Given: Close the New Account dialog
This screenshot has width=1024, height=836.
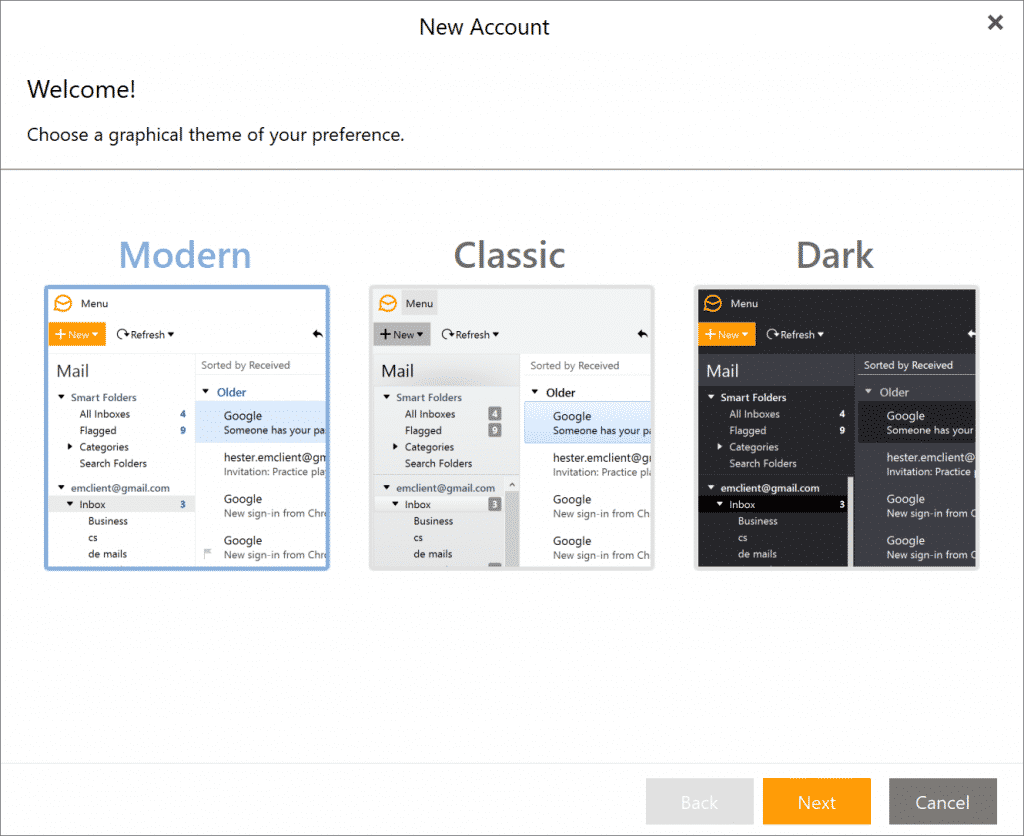Looking at the screenshot, I should click(995, 23).
